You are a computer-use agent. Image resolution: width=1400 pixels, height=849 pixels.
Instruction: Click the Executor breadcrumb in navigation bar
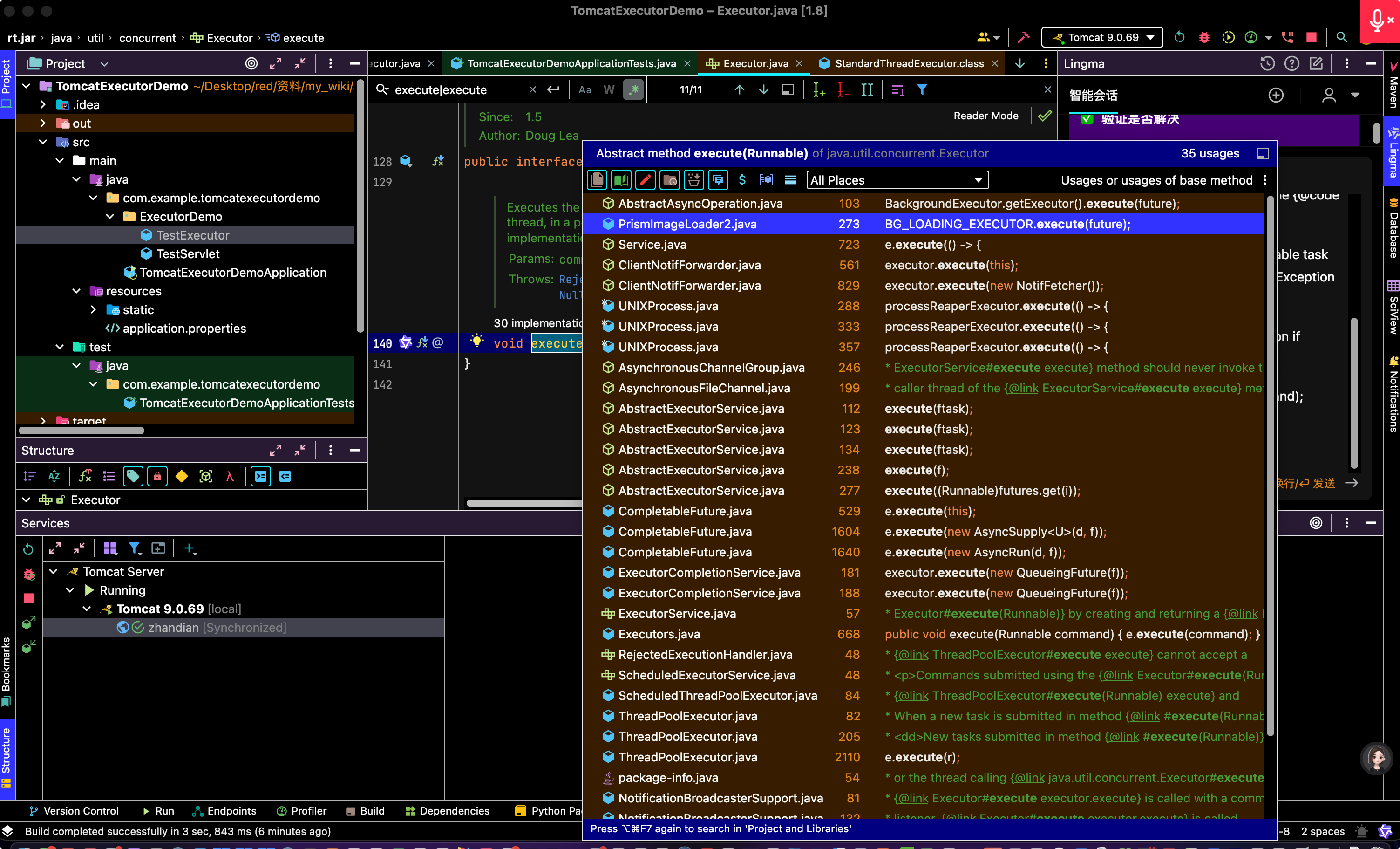coord(221,38)
